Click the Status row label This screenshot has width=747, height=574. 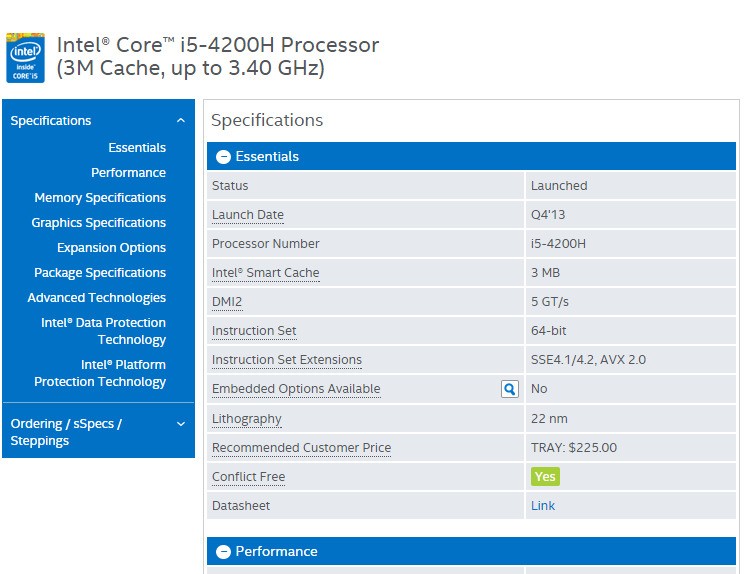[x=230, y=186]
